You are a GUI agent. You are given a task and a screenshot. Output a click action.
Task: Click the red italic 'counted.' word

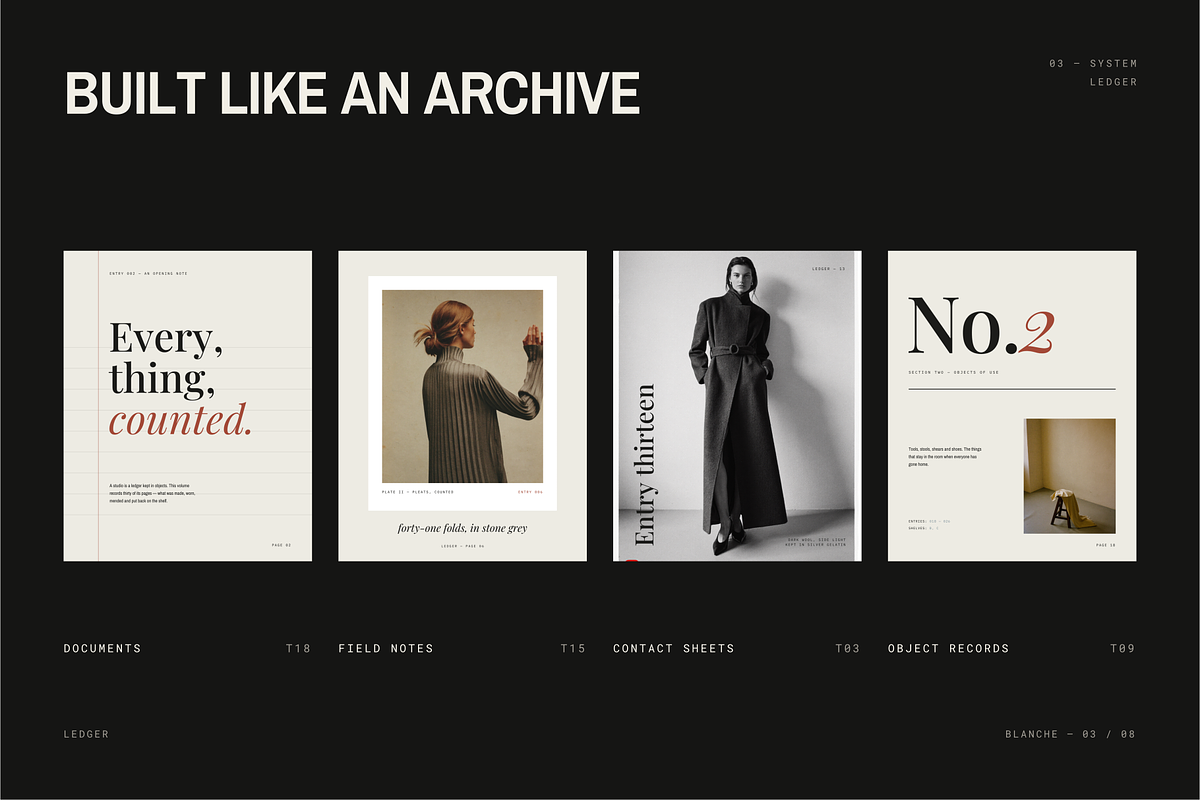pyautogui.click(x=180, y=421)
